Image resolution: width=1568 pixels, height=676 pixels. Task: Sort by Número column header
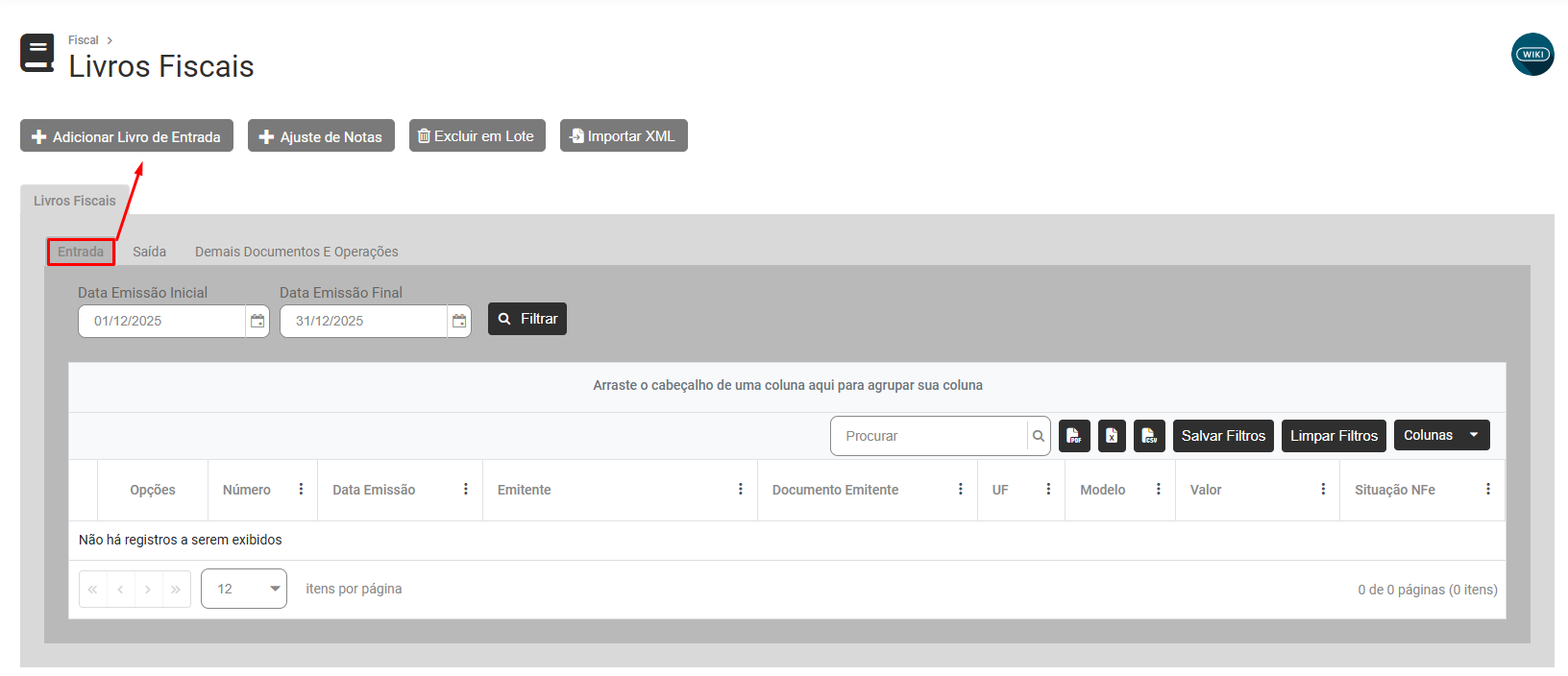pos(247,490)
